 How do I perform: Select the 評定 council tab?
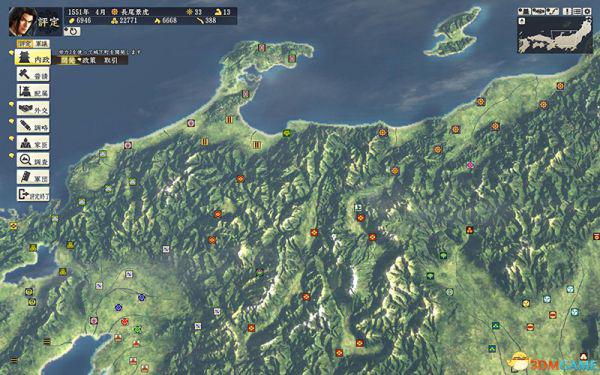(x=25, y=44)
